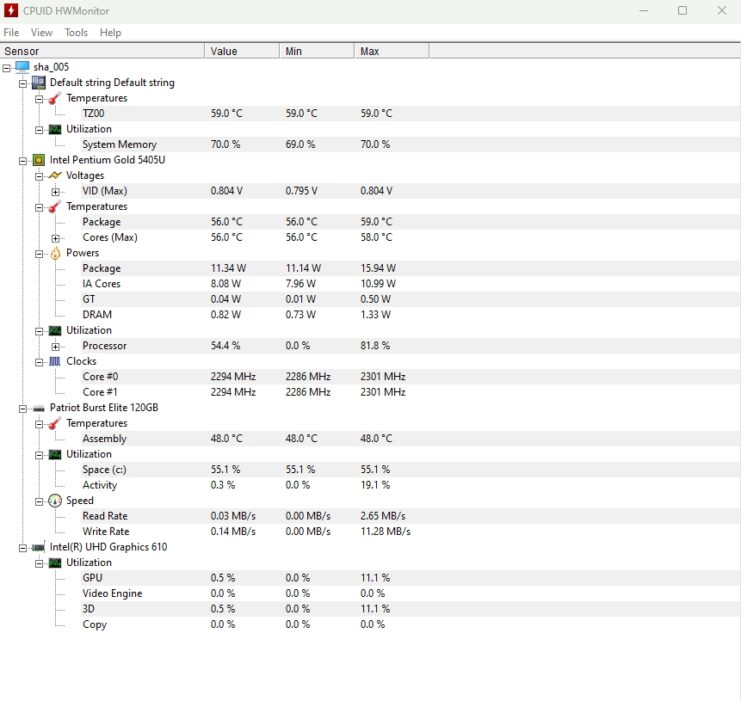Click the 0.804 V VID current value

pyautogui.click(x=226, y=191)
